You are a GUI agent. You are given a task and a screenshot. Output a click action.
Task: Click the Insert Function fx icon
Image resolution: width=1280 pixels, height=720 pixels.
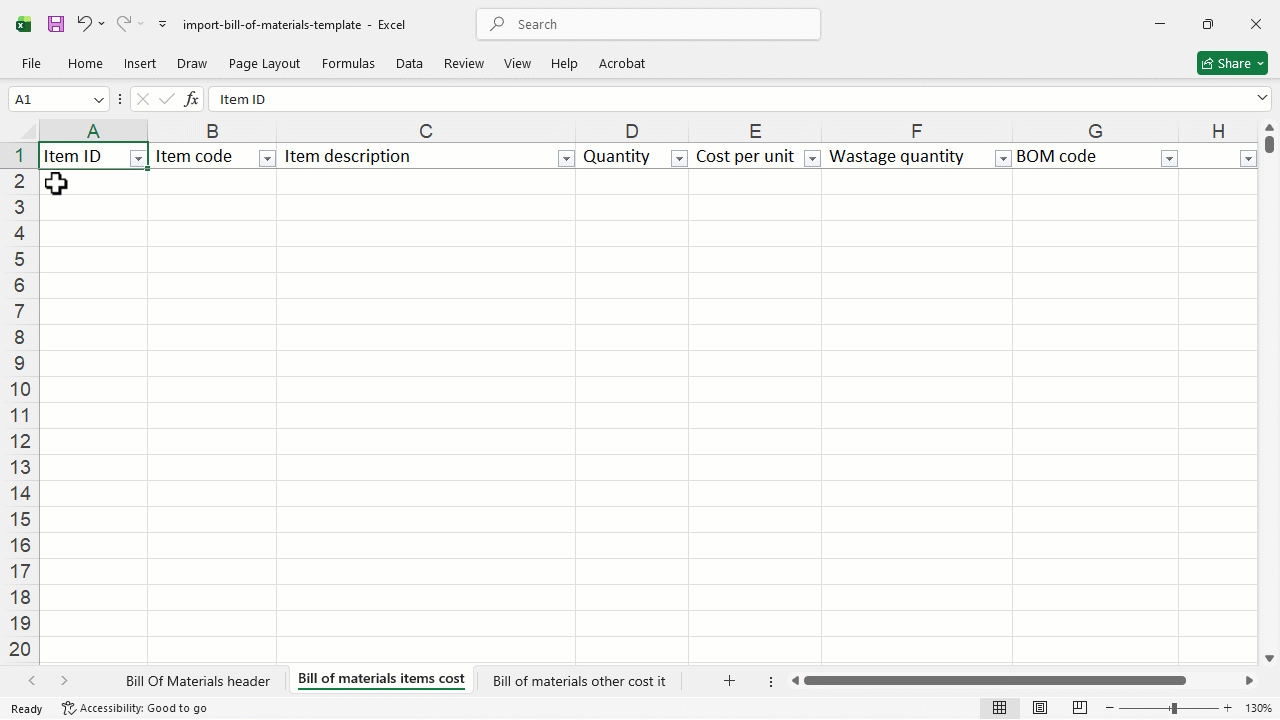point(191,99)
